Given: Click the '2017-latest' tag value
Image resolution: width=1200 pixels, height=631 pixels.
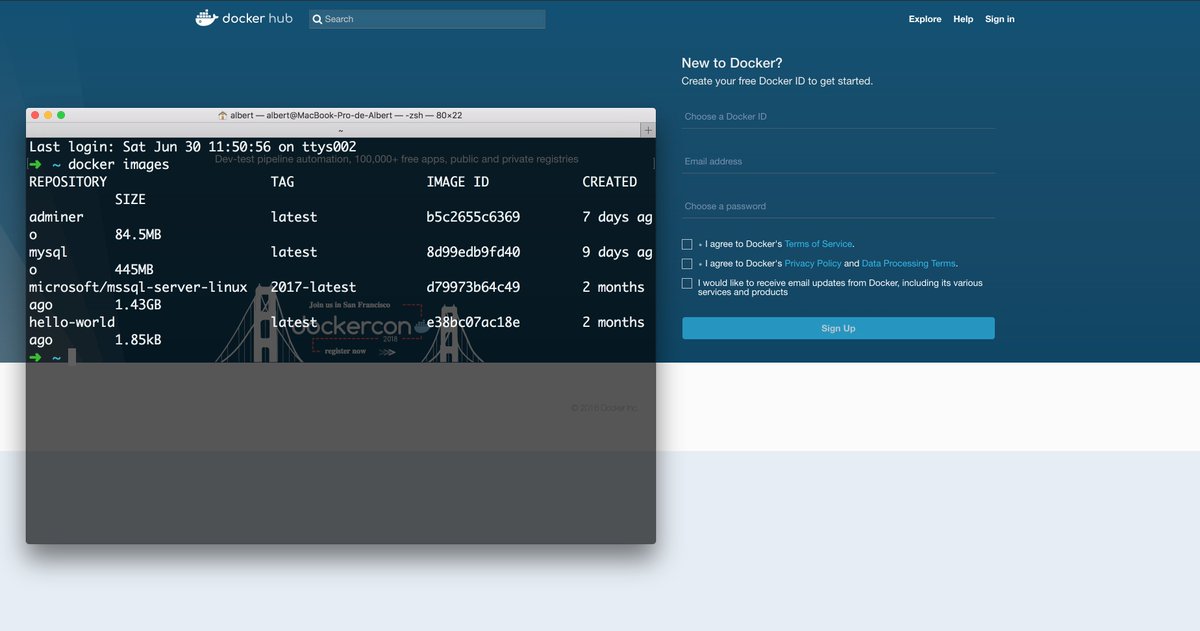Looking at the screenshot, I should coord(313,287).
